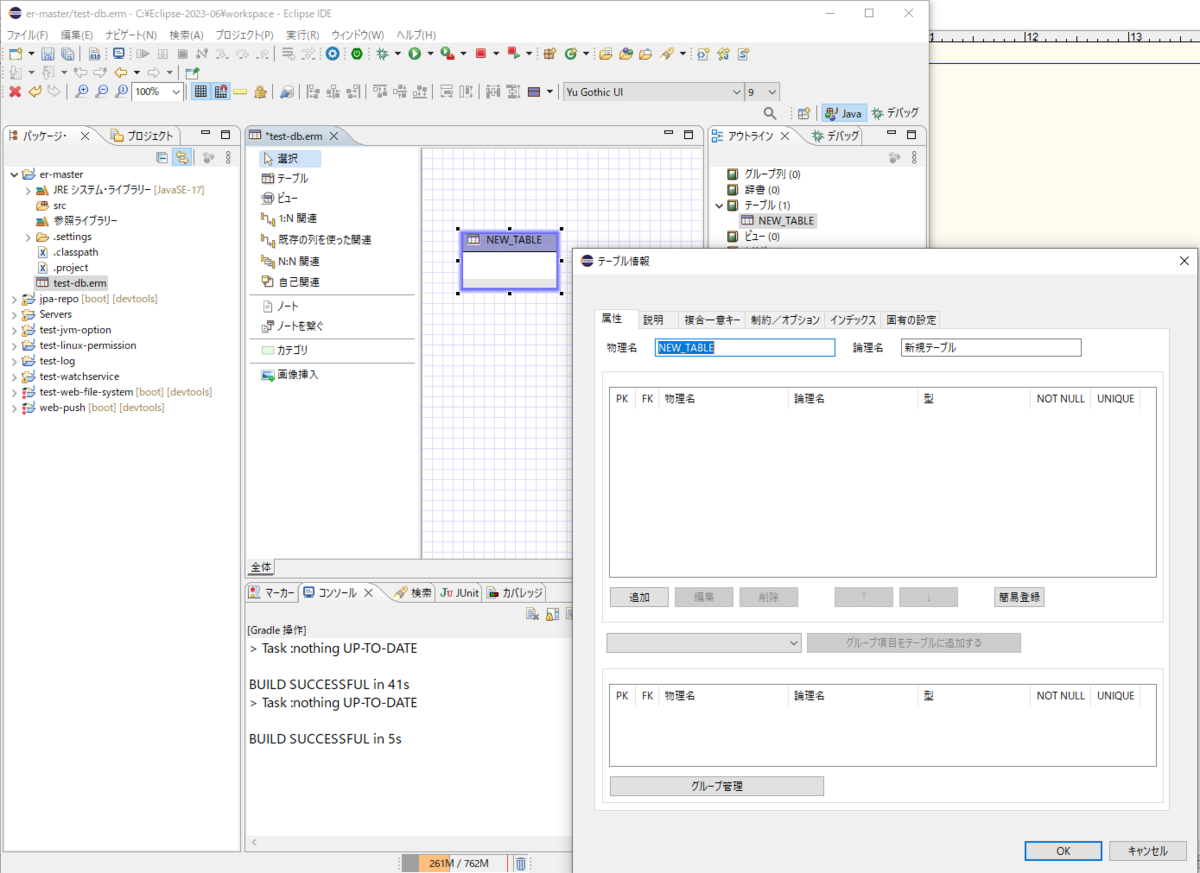Switch to the デバッグ perspective toggle
The height and width of the screenshot is (873, 1200).
coord(895,112)
